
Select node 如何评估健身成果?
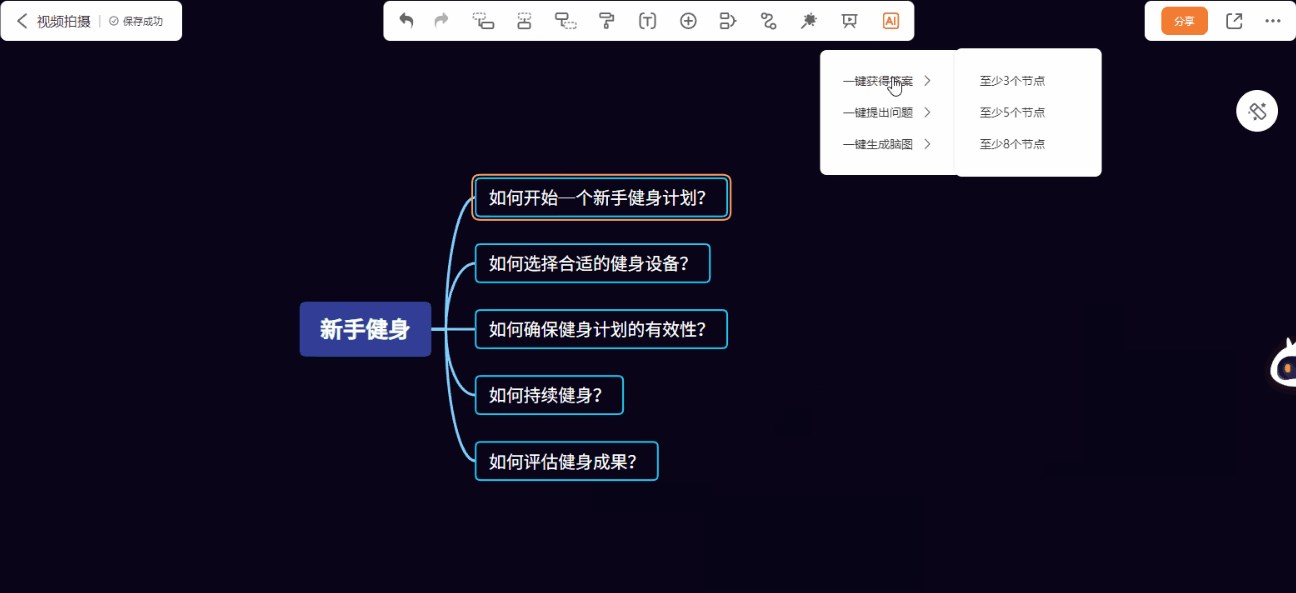coord(566,461)
